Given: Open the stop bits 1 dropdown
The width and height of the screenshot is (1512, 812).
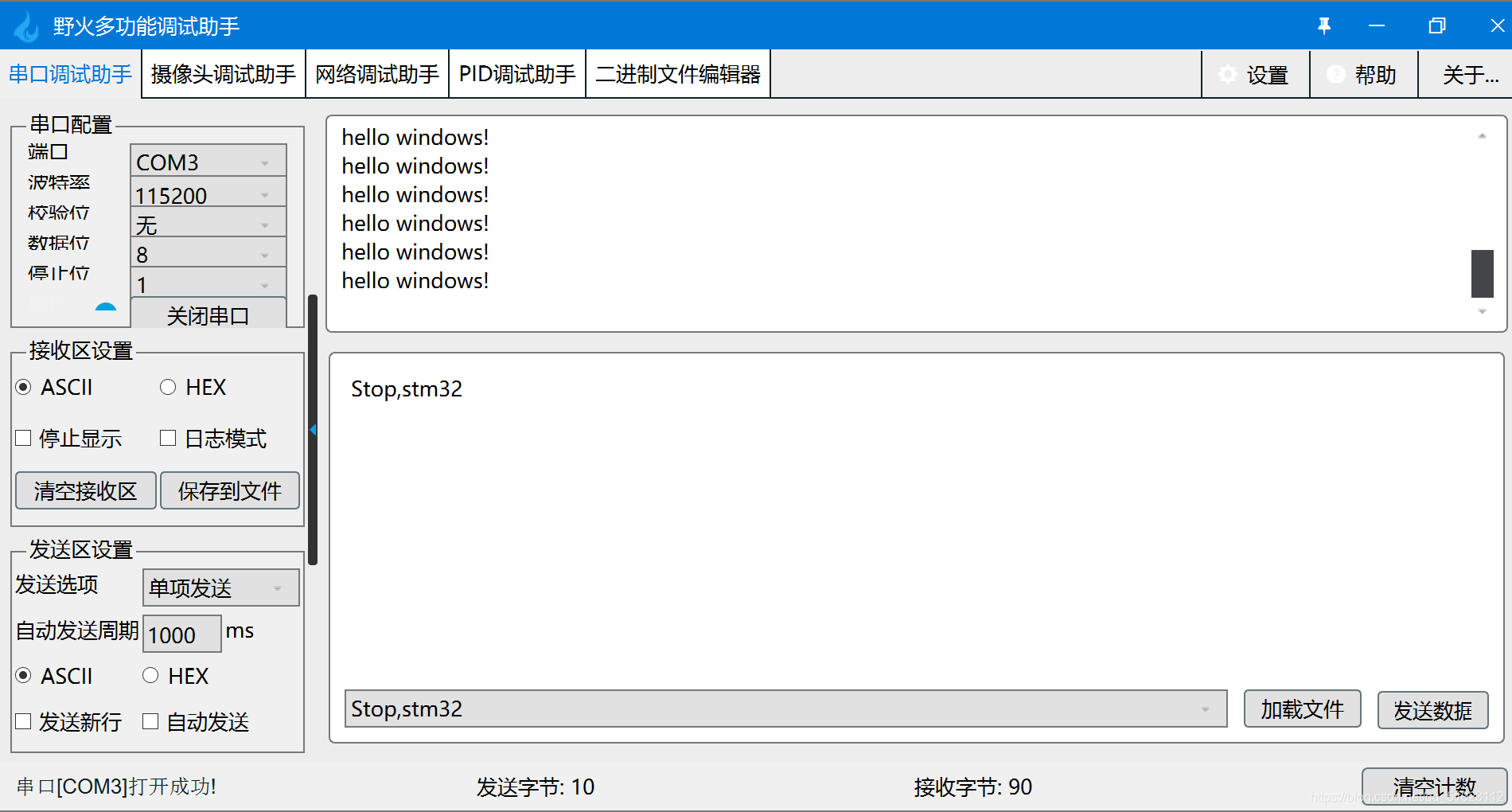Looking at the screenshot, I should click(208, 283).
